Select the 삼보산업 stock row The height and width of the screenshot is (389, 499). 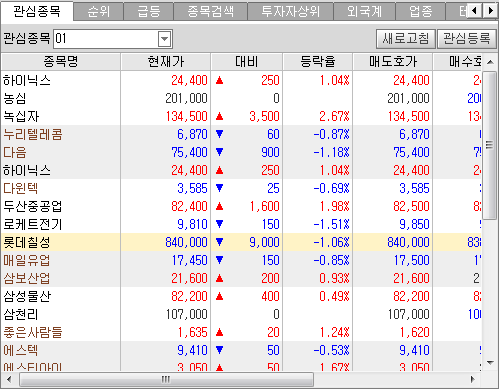coord(241,278)
